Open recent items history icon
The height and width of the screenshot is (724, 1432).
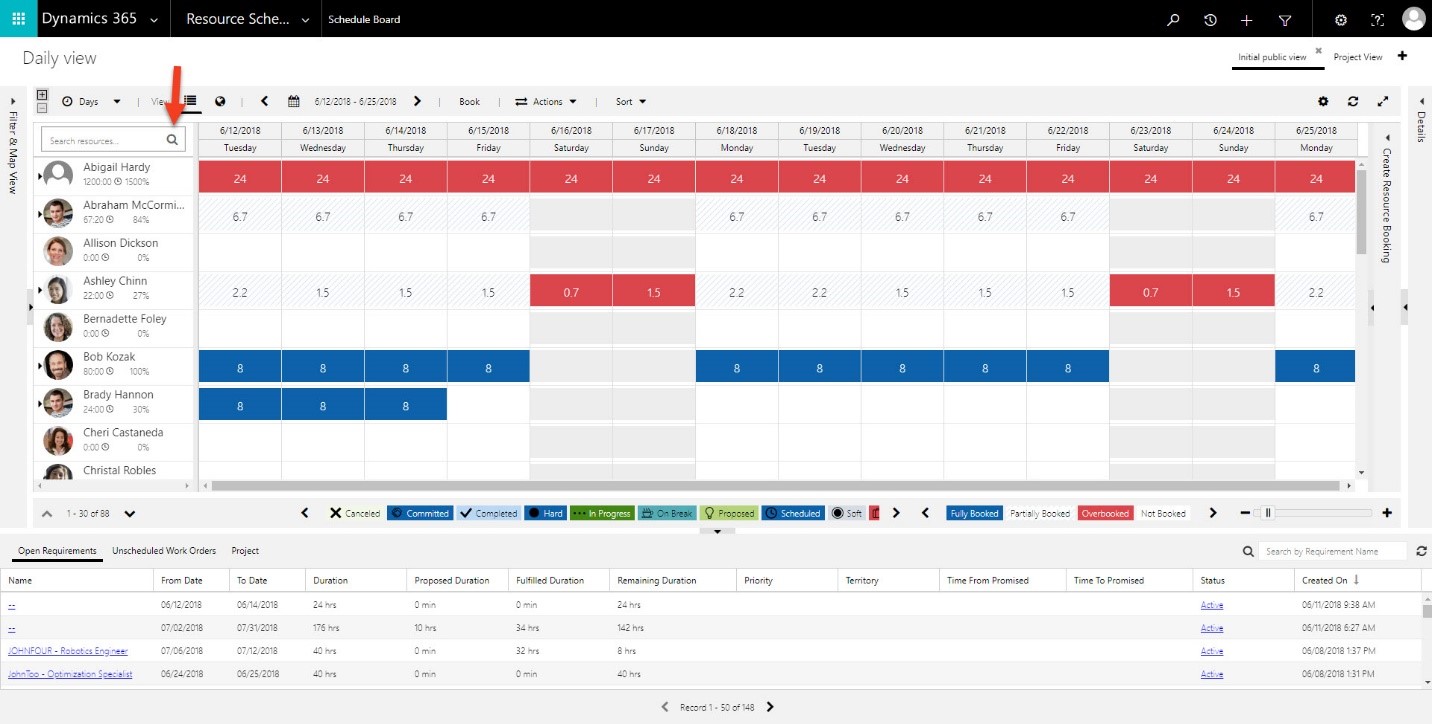(1209, 19)
